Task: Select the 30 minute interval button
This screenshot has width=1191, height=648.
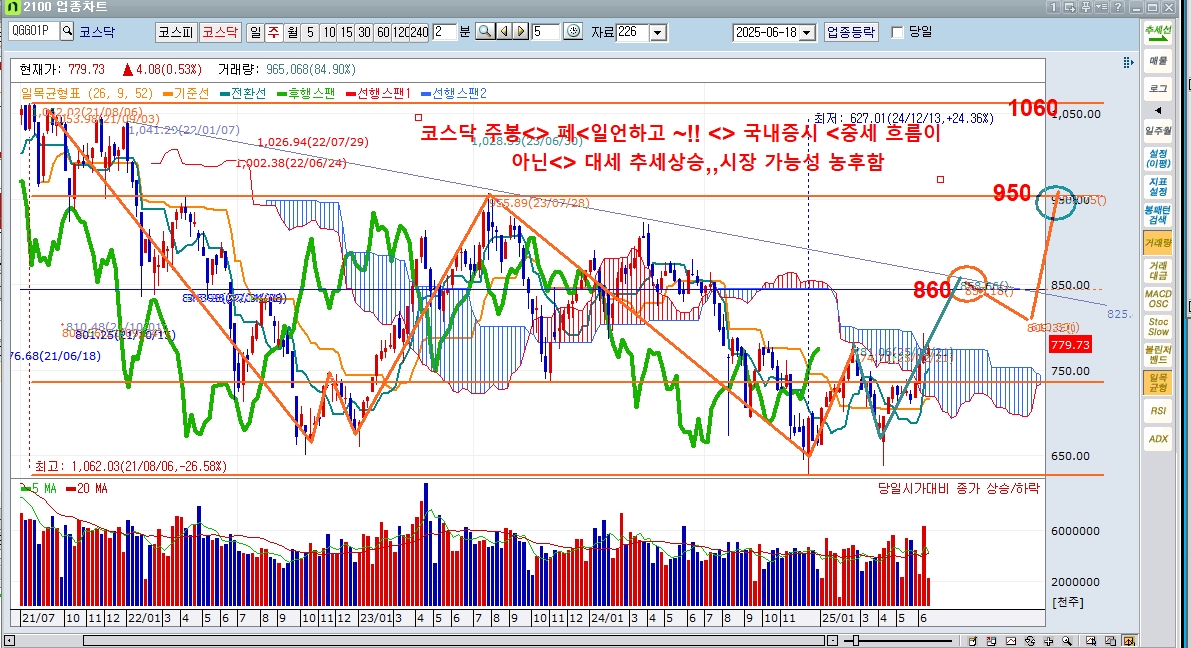Action: click(x=365, y=32)
